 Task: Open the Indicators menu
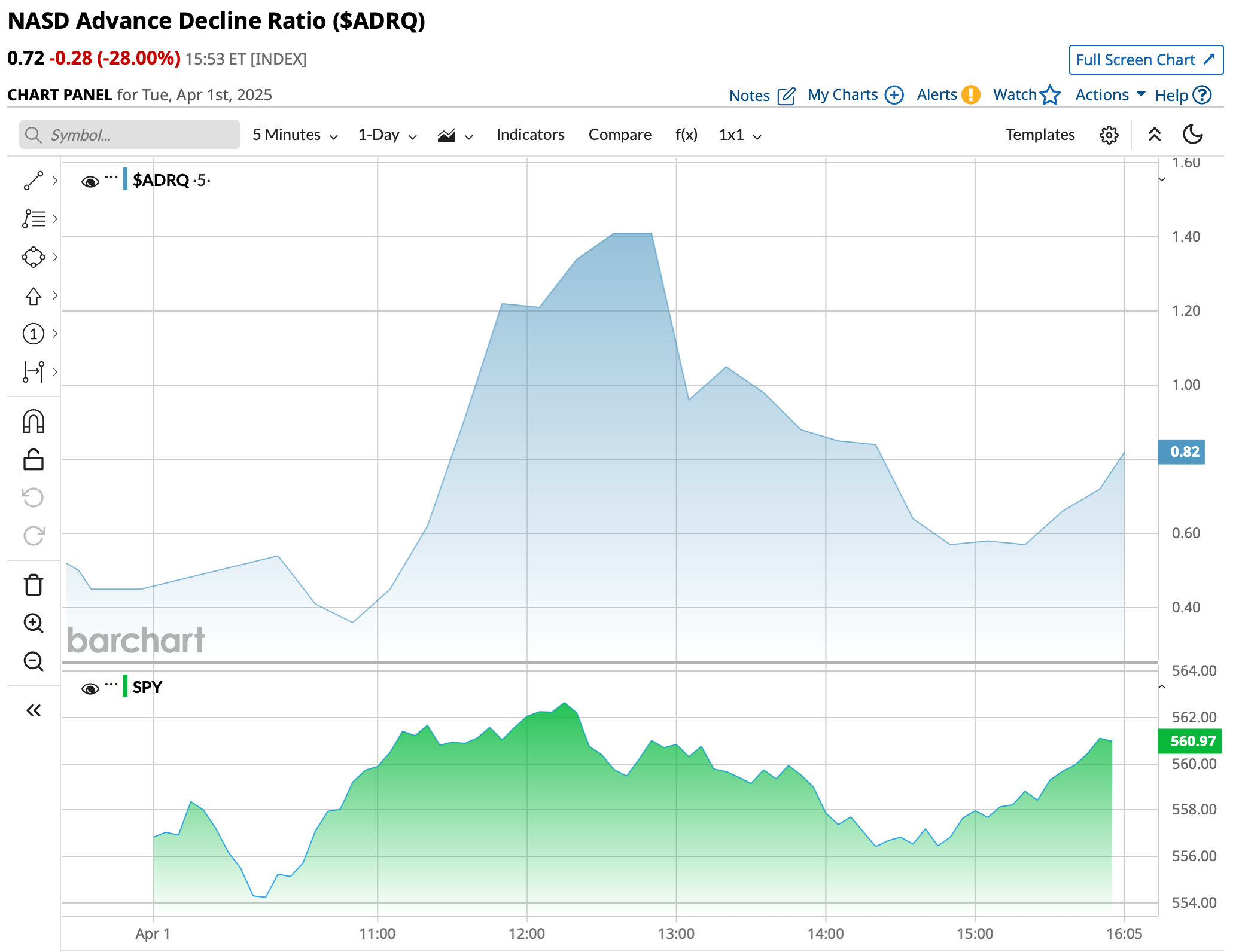pos(530,135)
